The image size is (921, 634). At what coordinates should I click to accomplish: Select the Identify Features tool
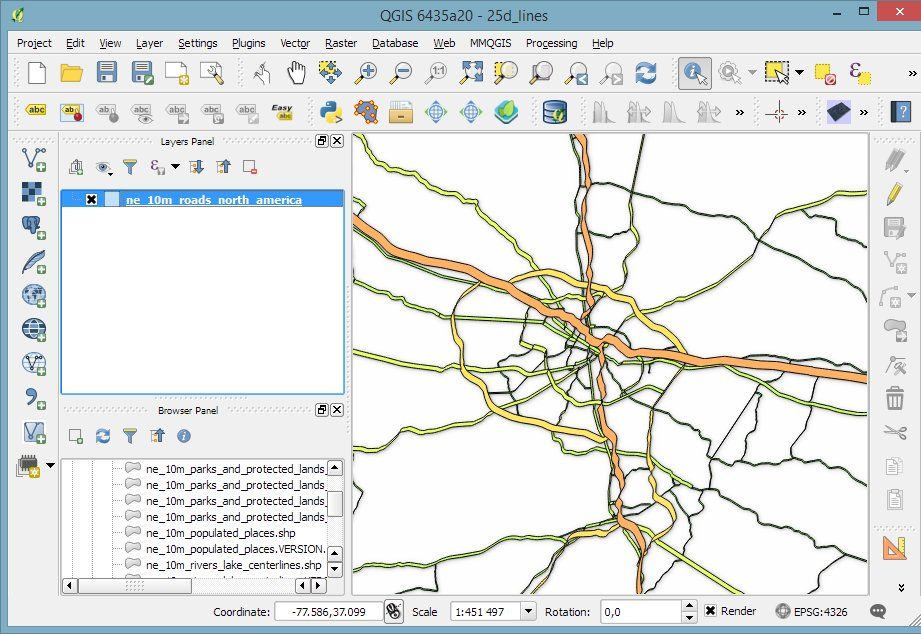tap(694, 73)
